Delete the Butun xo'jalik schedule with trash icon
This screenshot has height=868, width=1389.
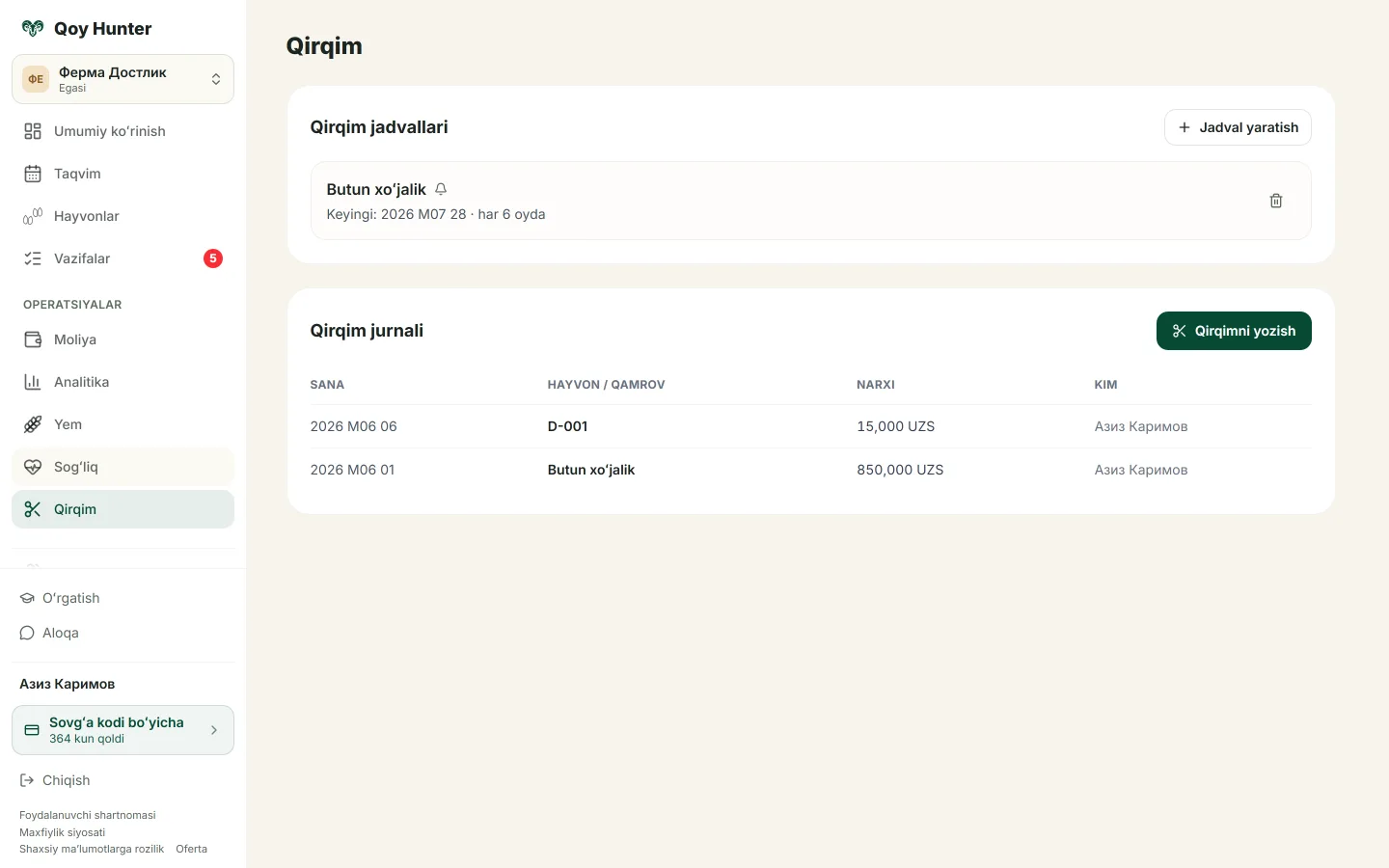pyautogui.click(x=1276, y=201)
